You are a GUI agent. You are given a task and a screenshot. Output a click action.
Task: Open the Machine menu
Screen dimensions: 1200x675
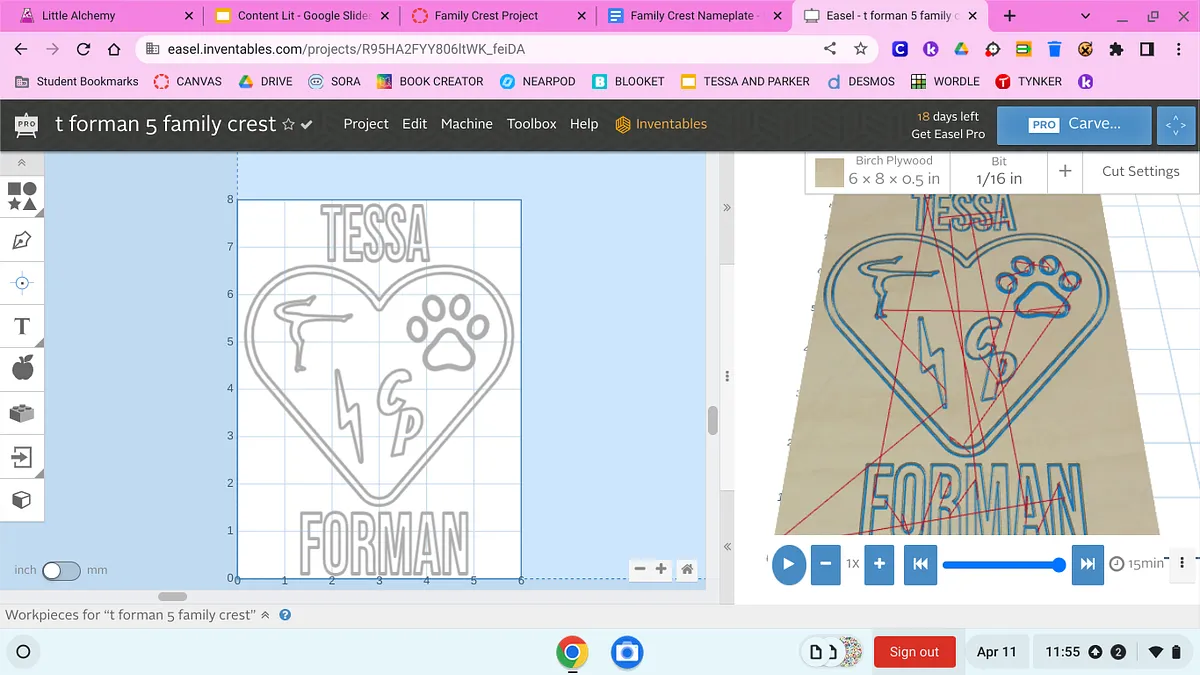click(466, 124)
